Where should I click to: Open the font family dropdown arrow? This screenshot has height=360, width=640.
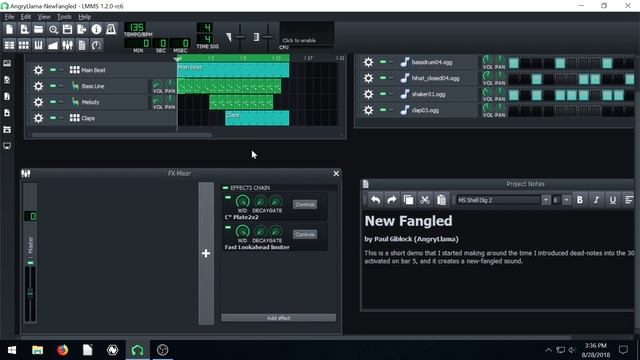[x=546, y=200]
